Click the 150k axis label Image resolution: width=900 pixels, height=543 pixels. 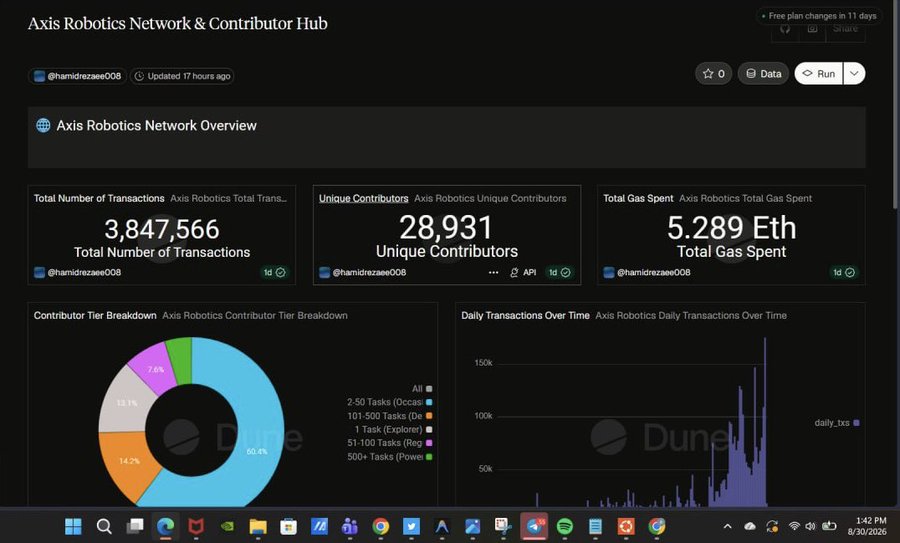[x=483, y=363]
